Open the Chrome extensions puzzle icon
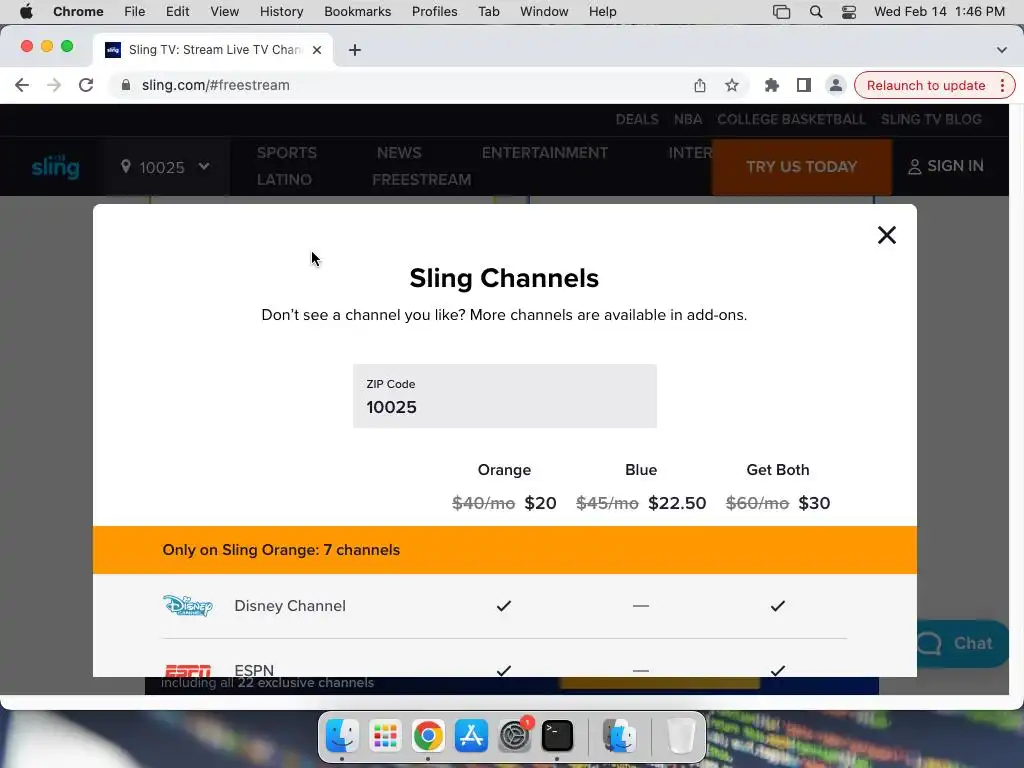1024x768 pixels. 771,86
